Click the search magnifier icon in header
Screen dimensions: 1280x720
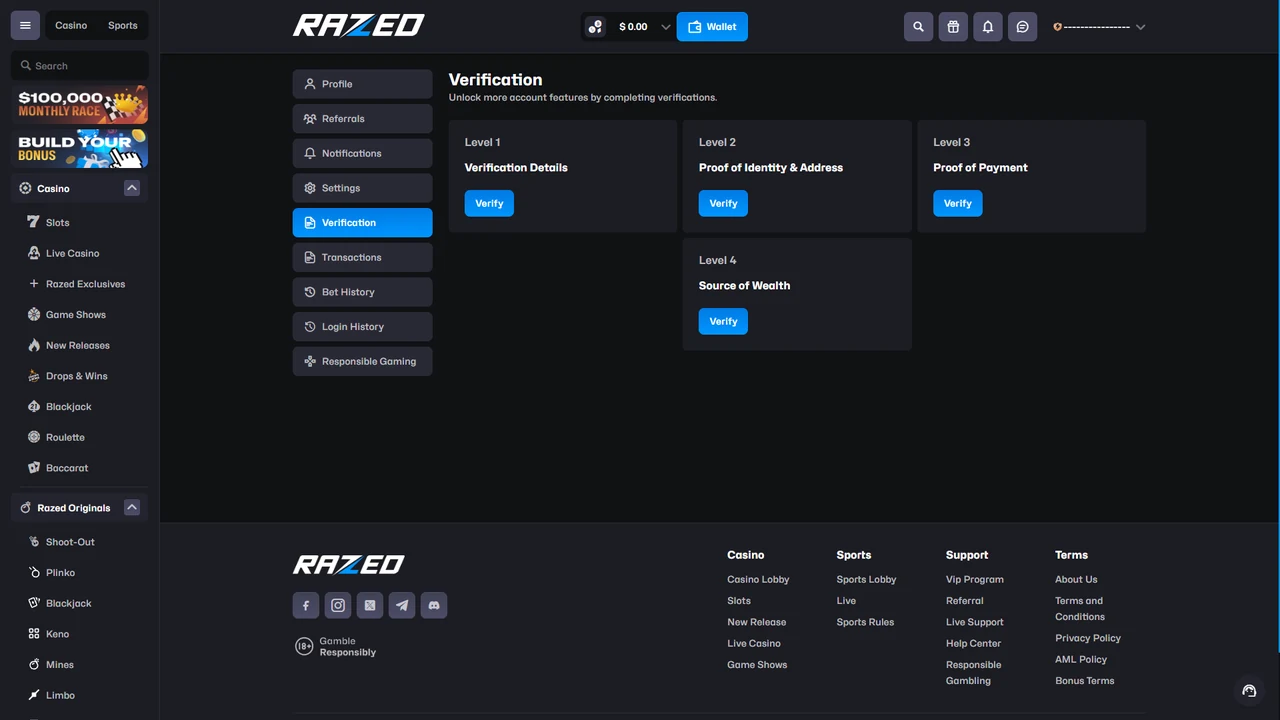pyautogui.click(x=918, y=27)
